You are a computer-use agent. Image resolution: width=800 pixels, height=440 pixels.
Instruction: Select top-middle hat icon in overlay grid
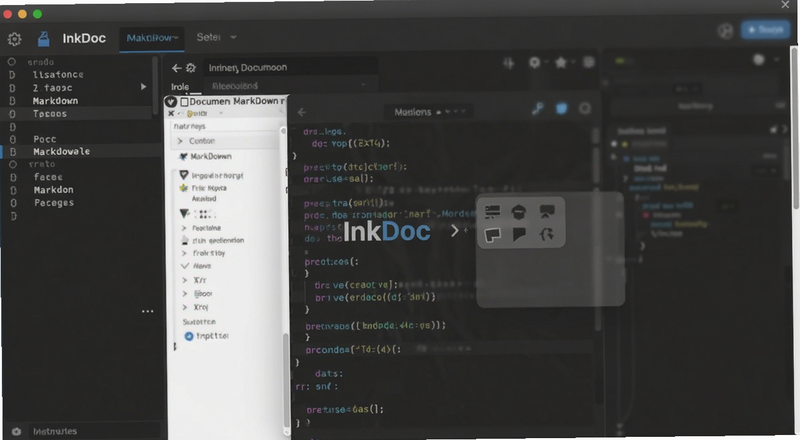[x=519, y=212]
